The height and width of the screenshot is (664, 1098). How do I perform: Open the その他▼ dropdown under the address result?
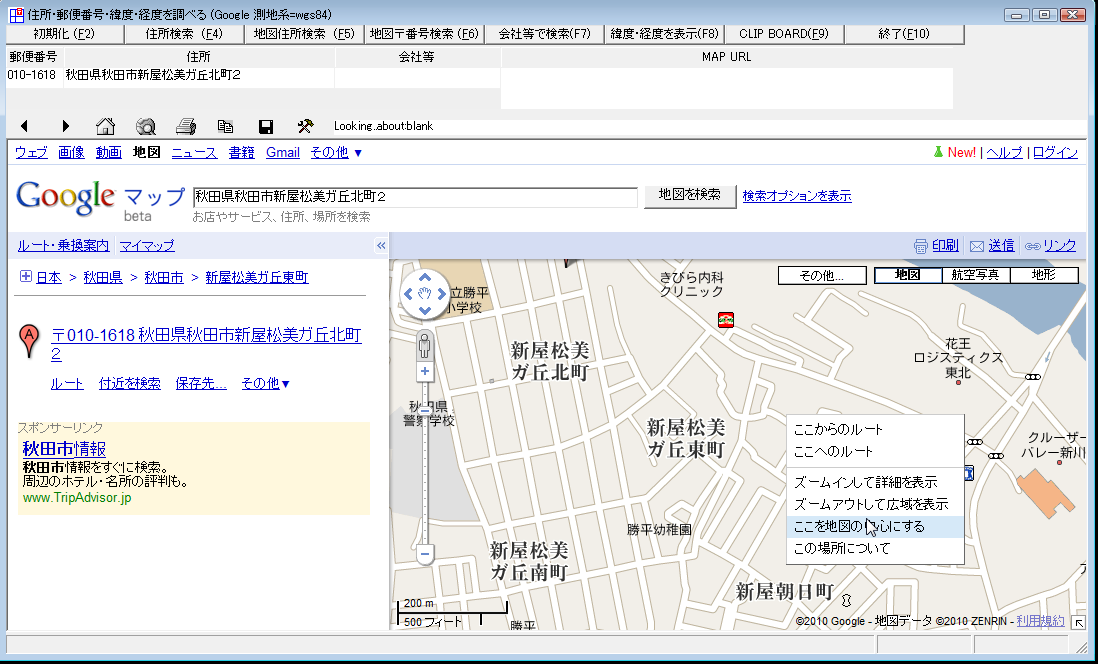[265, 383]
